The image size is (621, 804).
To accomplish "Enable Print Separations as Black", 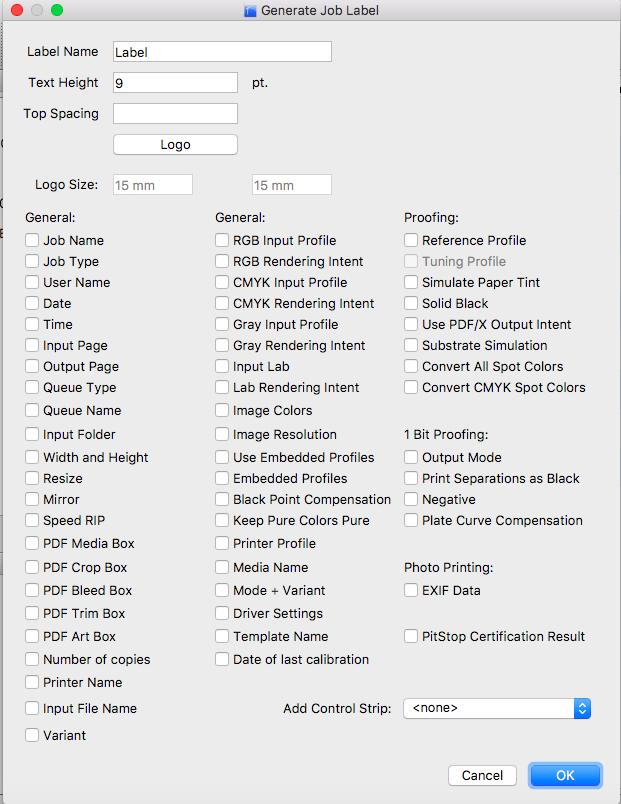I will pyautogui.click(x=411, y=478).
